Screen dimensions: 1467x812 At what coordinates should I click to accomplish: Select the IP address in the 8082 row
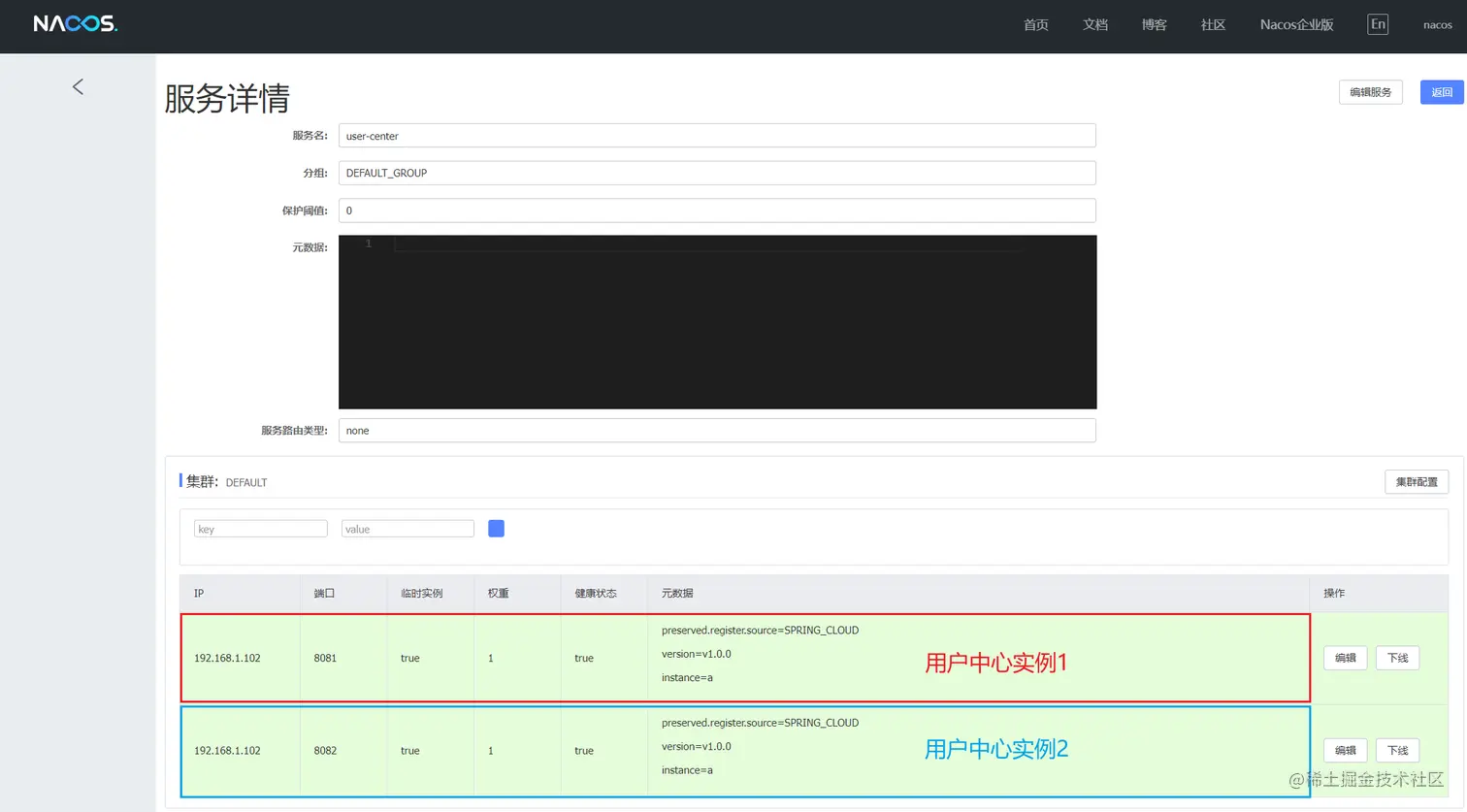click(227, 751)
